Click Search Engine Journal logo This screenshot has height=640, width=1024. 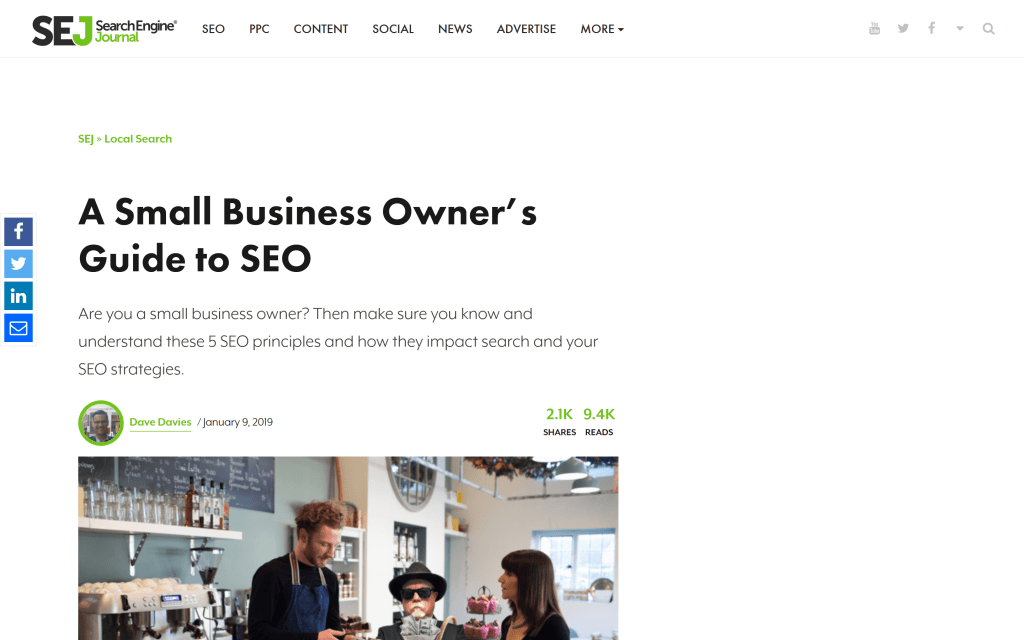click(x=104, y=30)
